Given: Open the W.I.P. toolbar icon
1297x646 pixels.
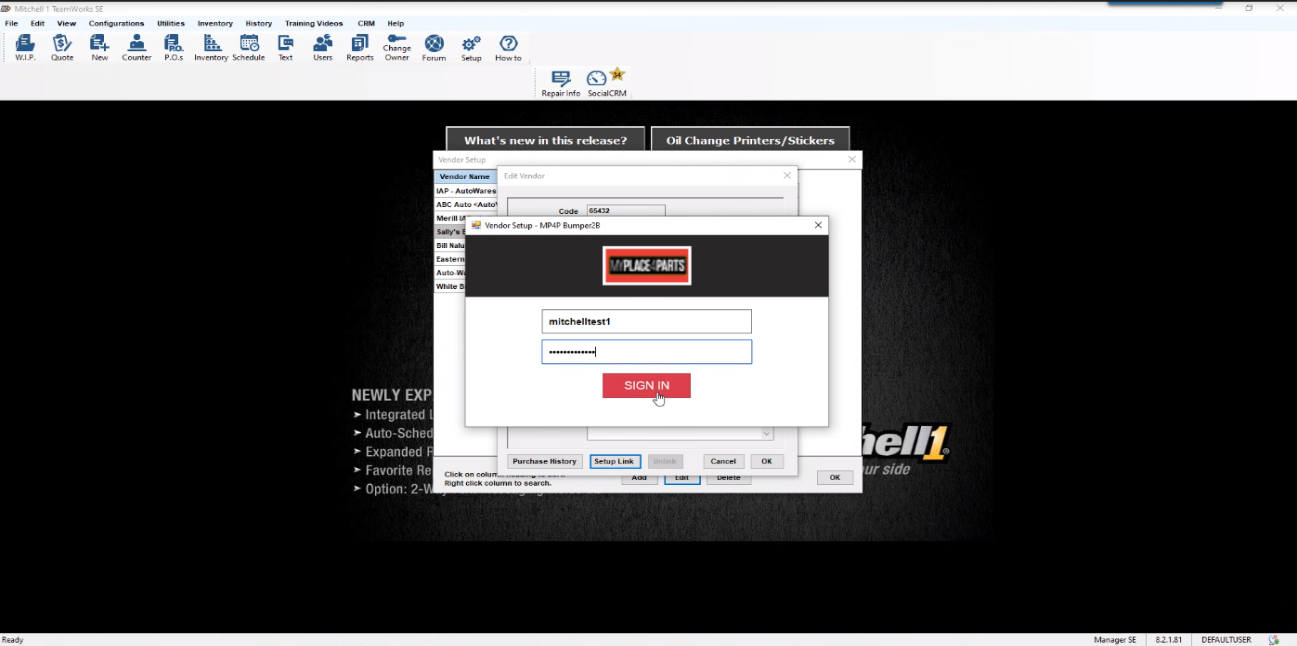Looking at the screenshot, I should click(x=25, y=47).
